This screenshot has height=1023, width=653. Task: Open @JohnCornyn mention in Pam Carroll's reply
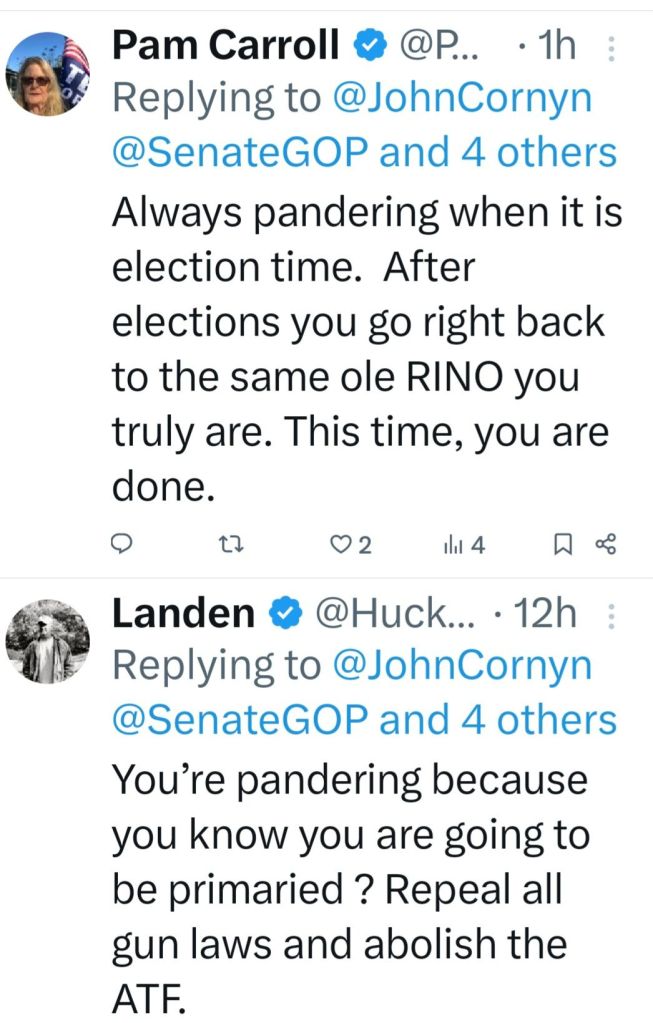coord(461,98)
